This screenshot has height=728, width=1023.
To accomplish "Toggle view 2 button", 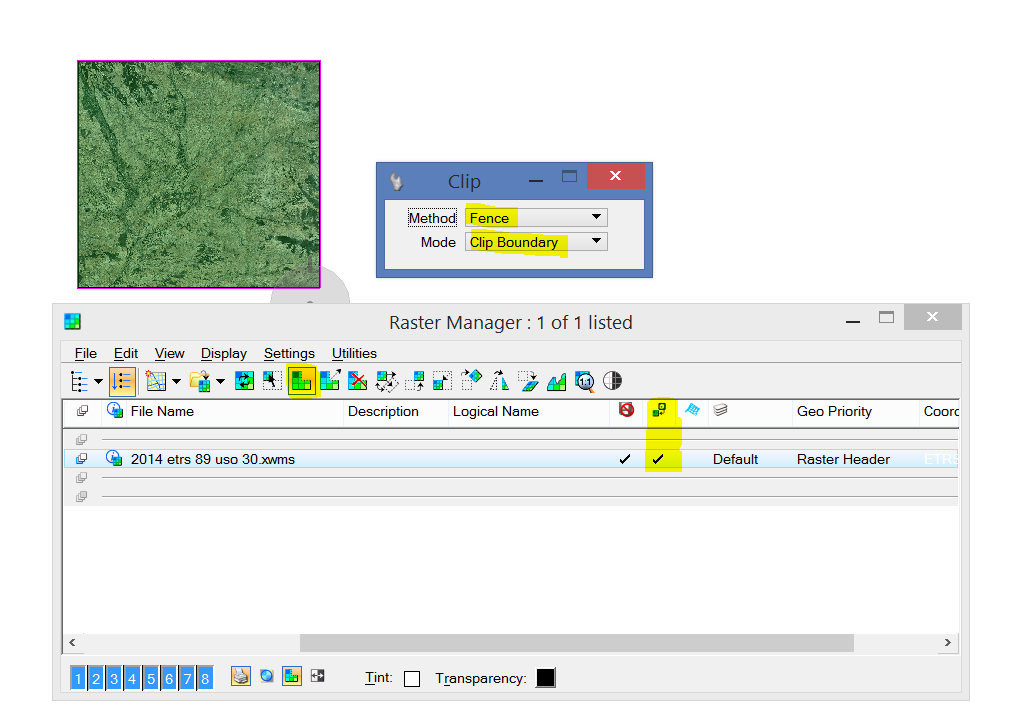I will [x=96, y=678].
